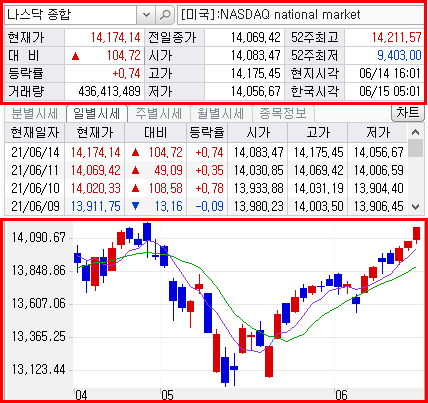Click the 현재일자 column header

click(35, 133)
